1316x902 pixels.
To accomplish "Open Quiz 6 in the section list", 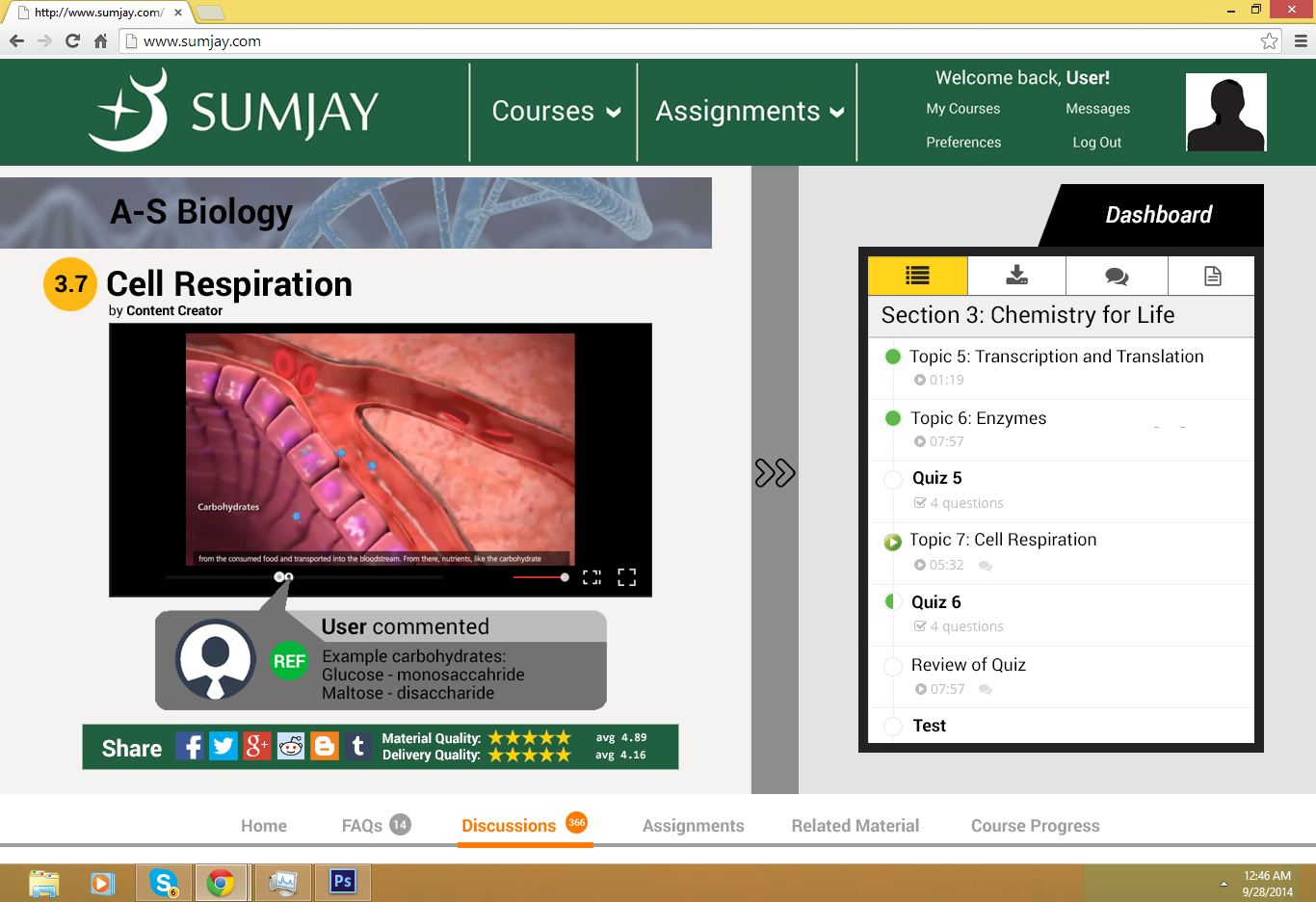I will pyautogui.click(x=935, y=602).
